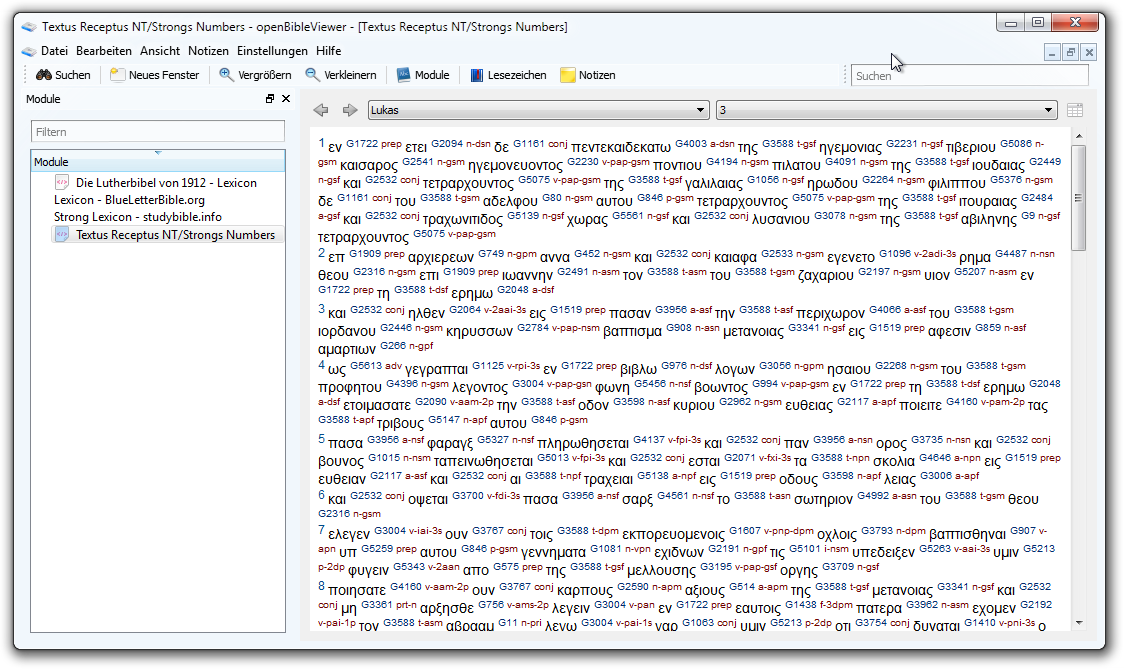Image resolution: width=1124 pixels, height=669 pixels.
Task: Click Strong's number G1722 in verse 1
Action: point(362,143)
